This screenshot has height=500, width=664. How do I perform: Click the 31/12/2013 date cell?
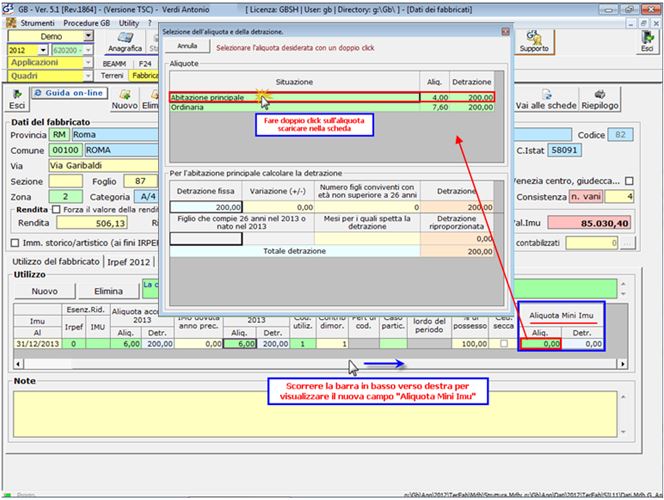tap(38, 344)
